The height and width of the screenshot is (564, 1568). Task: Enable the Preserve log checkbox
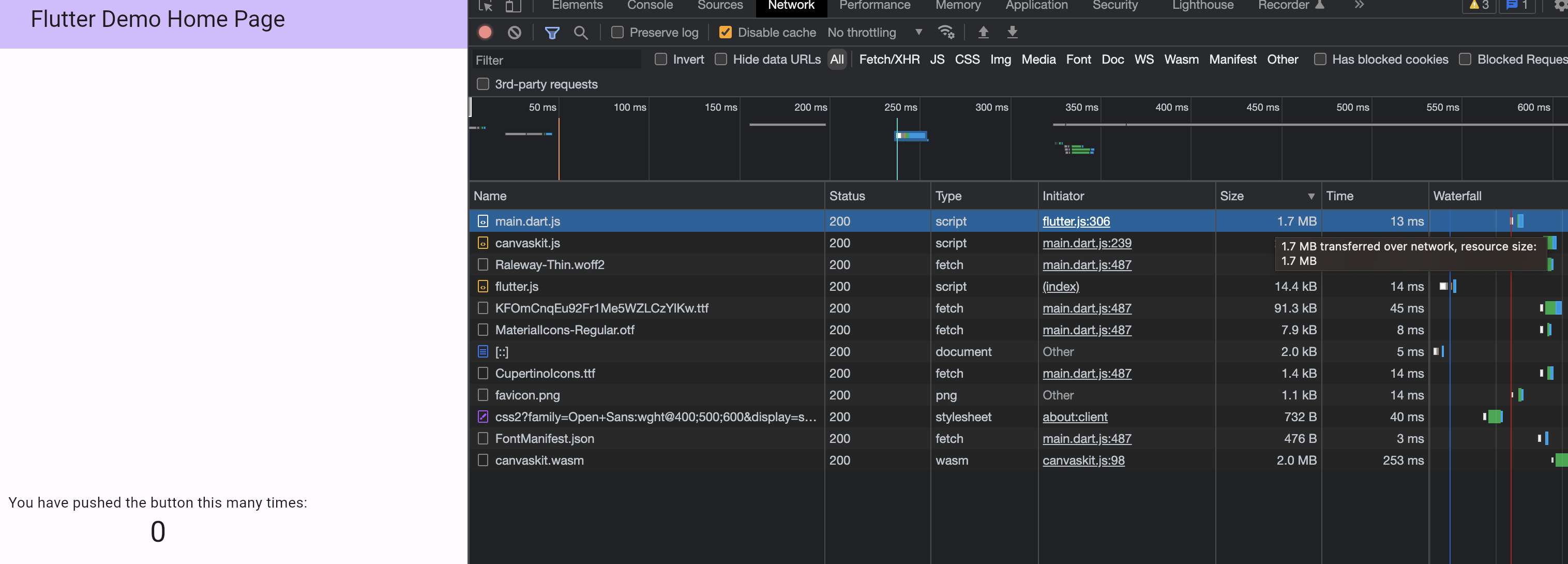pos(617,32)
